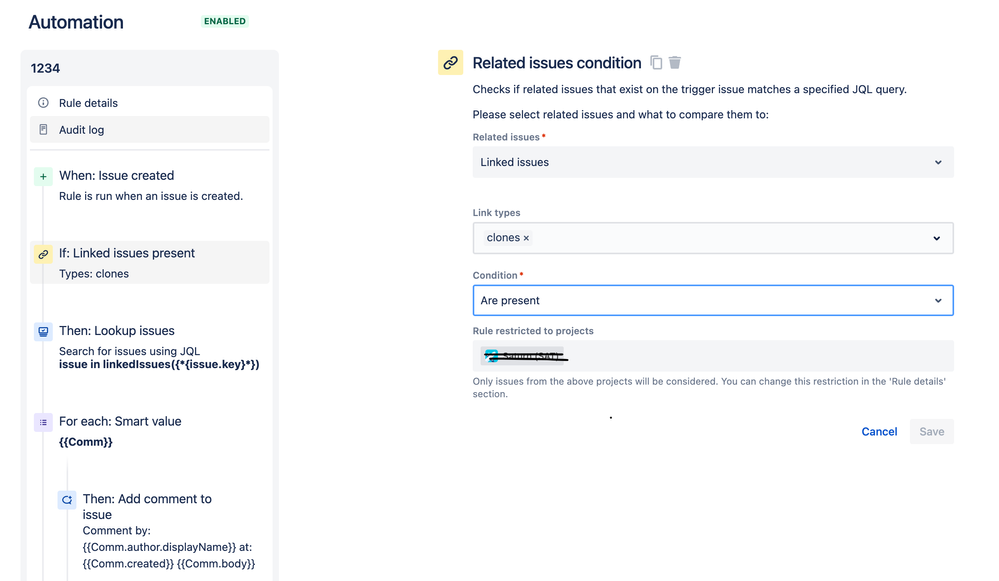Click the restricted project field

713,356
